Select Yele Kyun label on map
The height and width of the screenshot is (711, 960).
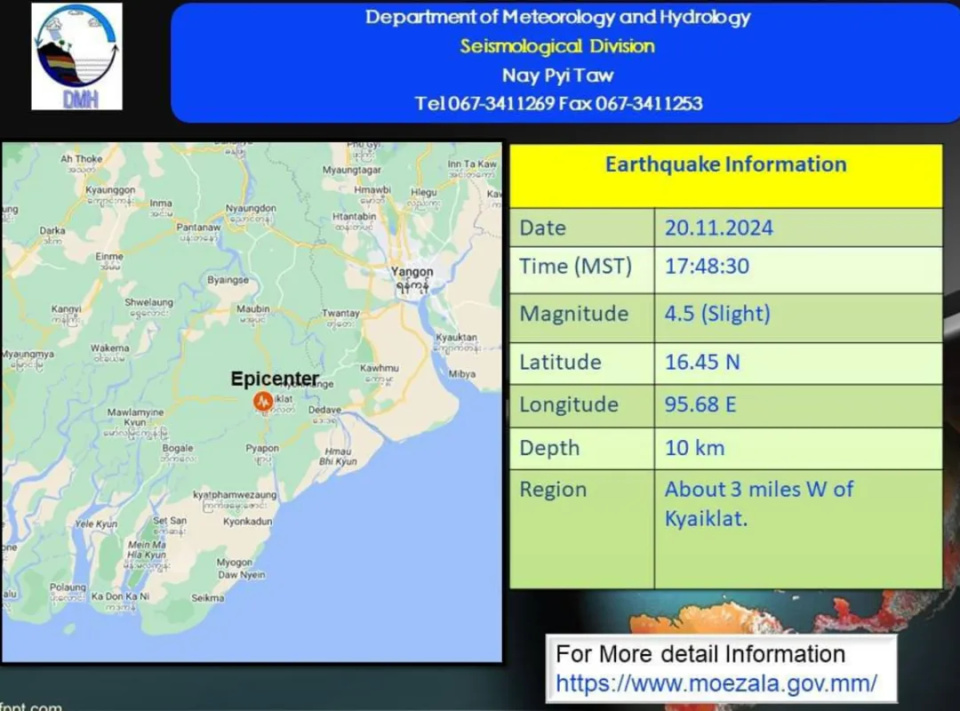[96, 524]
